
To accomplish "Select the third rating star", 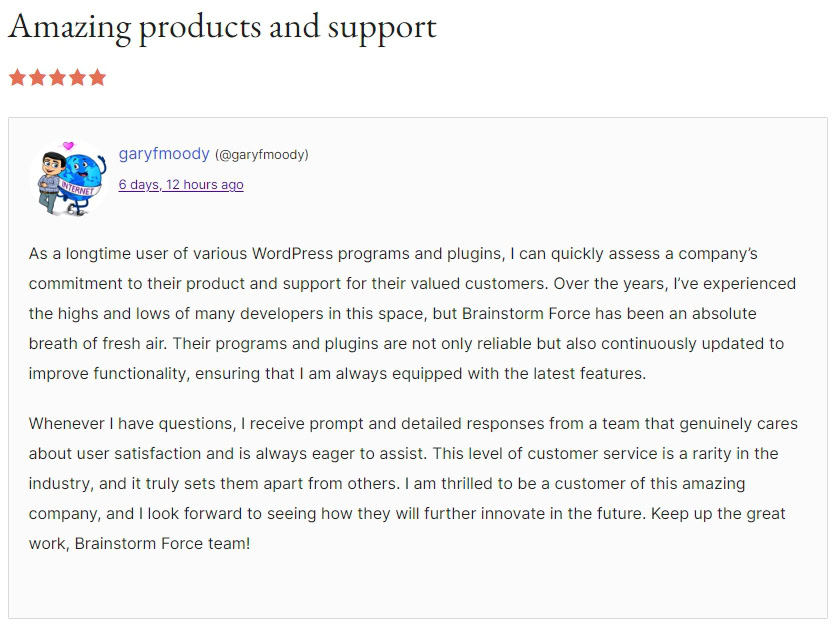I will [x=57, y=77].
